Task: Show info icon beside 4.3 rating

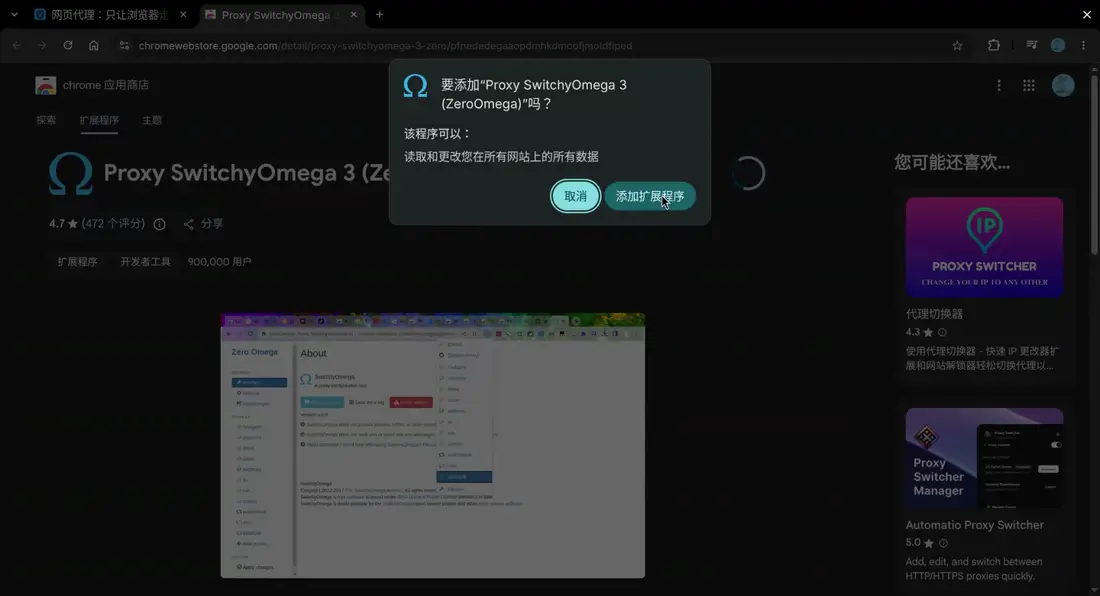Action: pyautogui.click(x=942, y=332)
